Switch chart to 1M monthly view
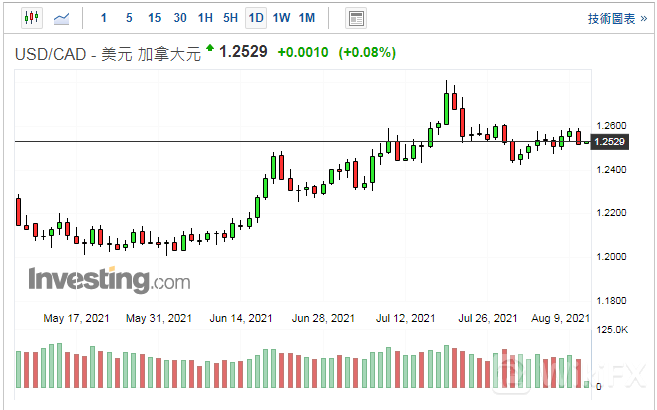Image resolution: width=657 pixels, height=410 pixels. (x=307, y=18)
